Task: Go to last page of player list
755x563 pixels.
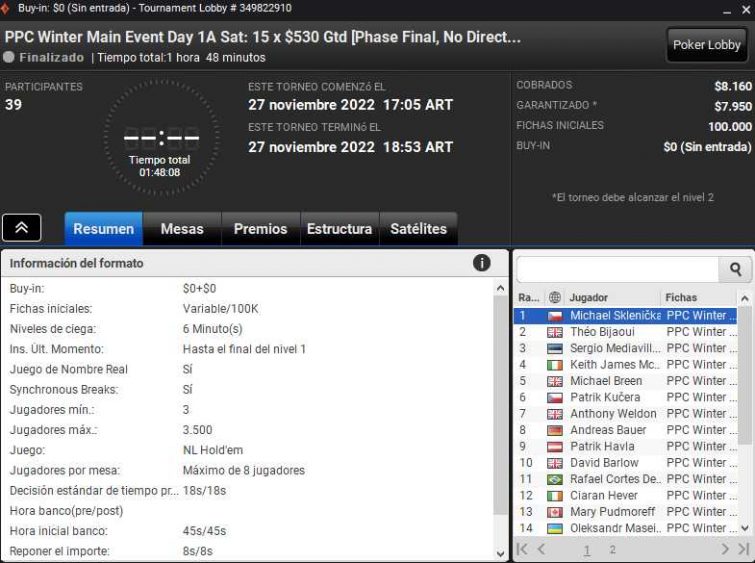Action: tap(744, 549)
